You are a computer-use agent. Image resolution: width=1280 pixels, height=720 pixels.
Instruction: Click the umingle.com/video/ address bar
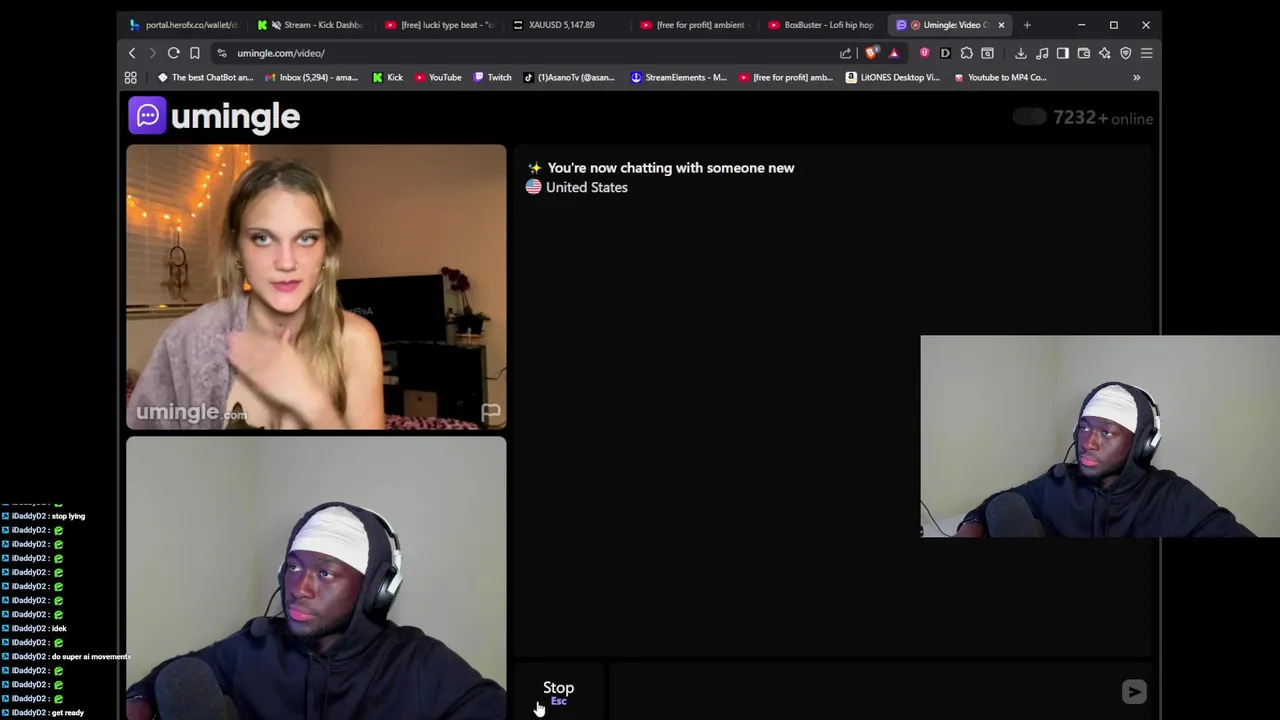[520, 53]
